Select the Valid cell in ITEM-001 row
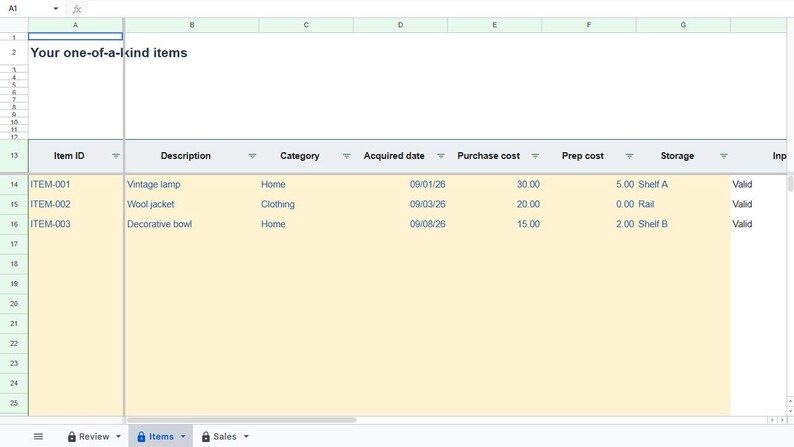 coord(759,184)
